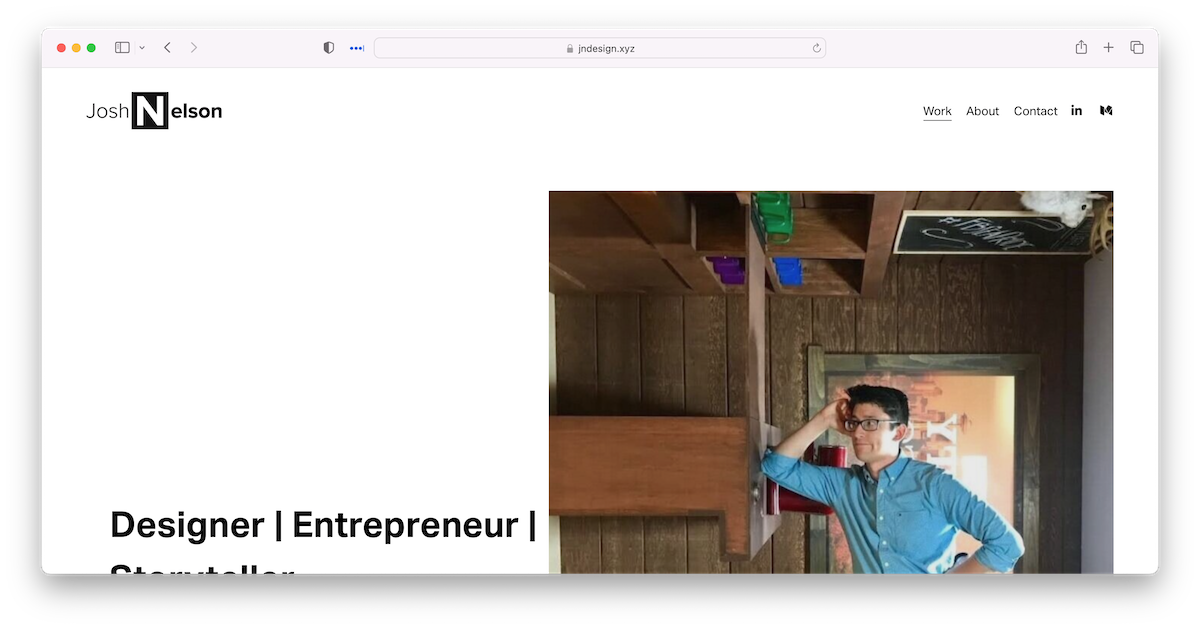
Task: Click the padlock icon beside the URL
Action: click(x=570, y=48)
